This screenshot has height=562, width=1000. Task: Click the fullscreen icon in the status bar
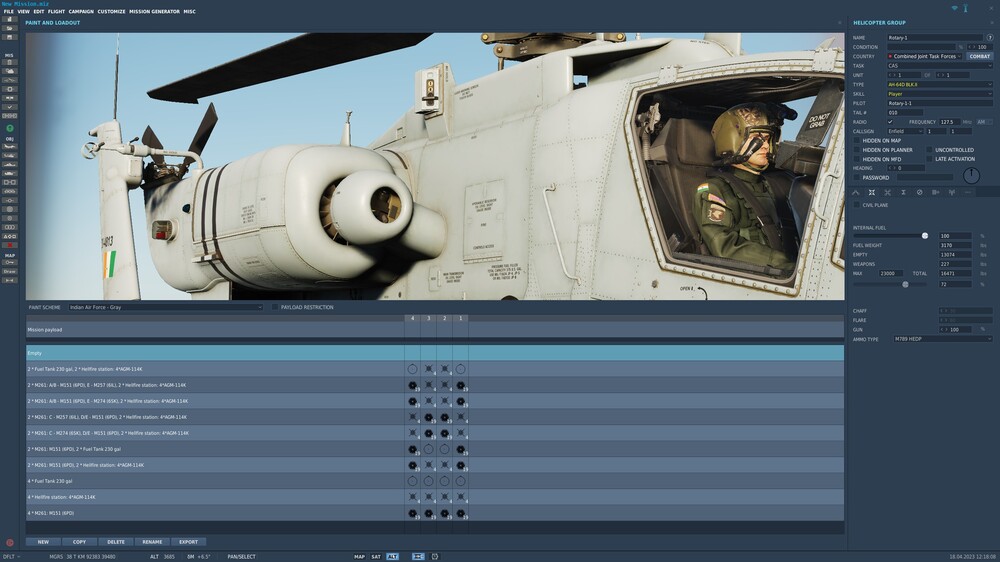pos(435,557)
